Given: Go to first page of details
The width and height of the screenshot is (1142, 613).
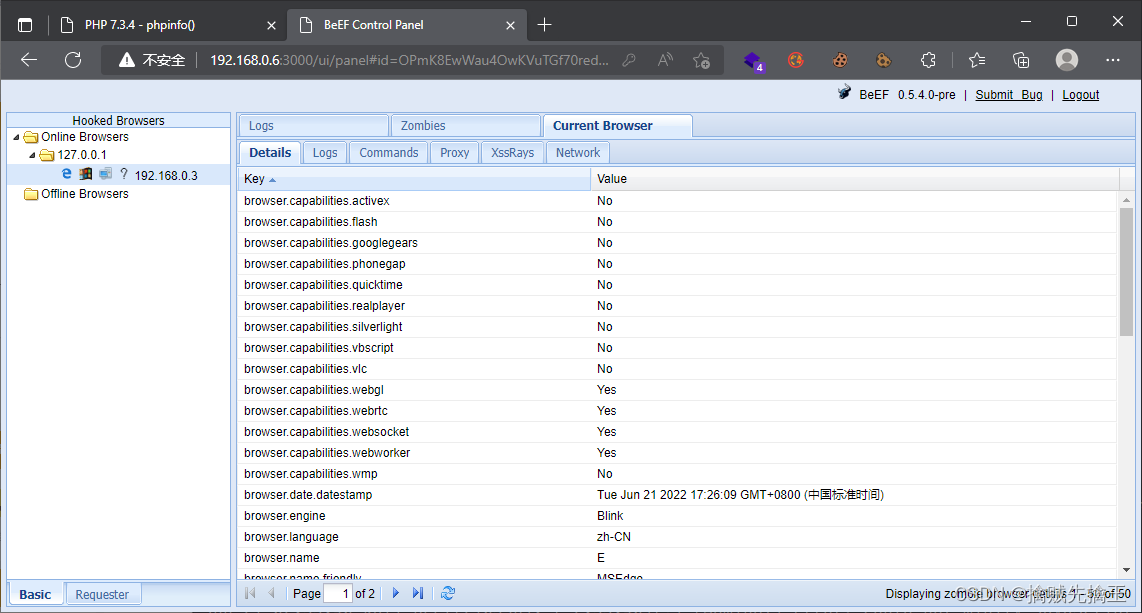Looking at the screenshot, I should (251, 593).
